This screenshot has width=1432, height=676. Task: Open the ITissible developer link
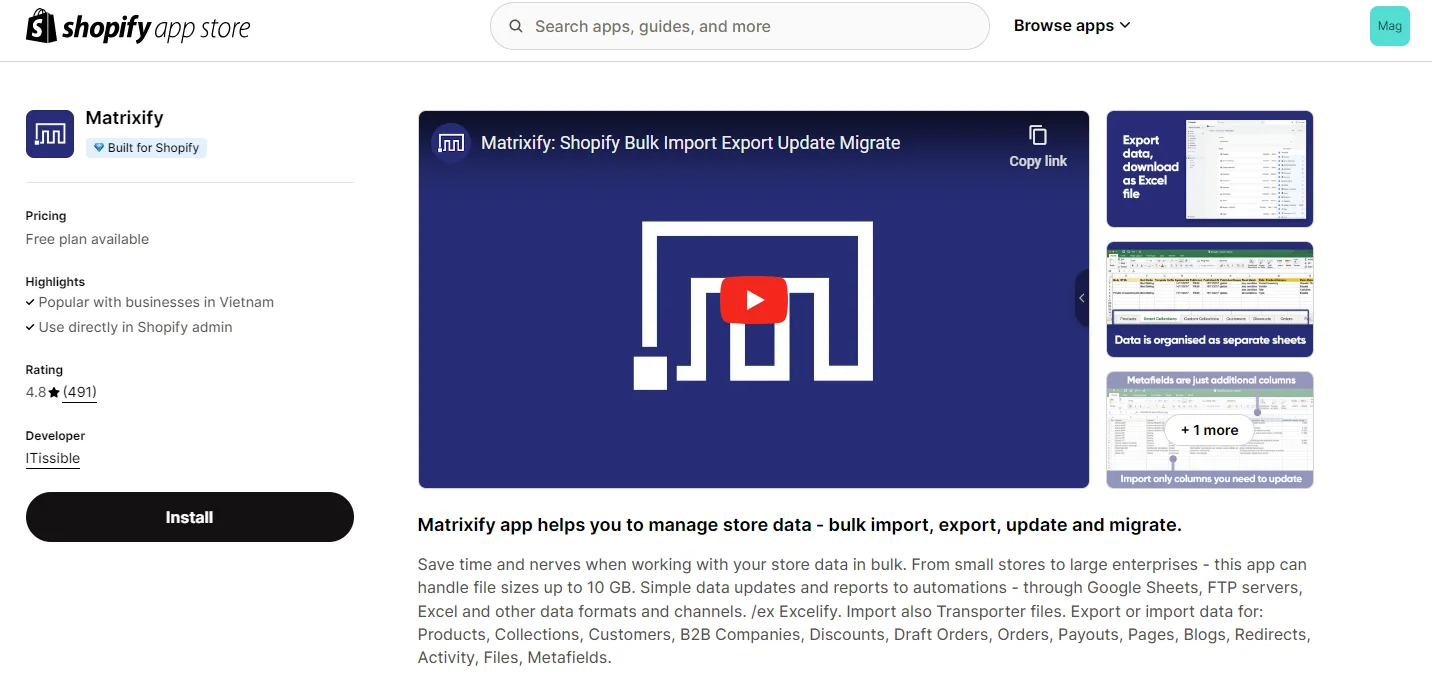tap(53, 458)
